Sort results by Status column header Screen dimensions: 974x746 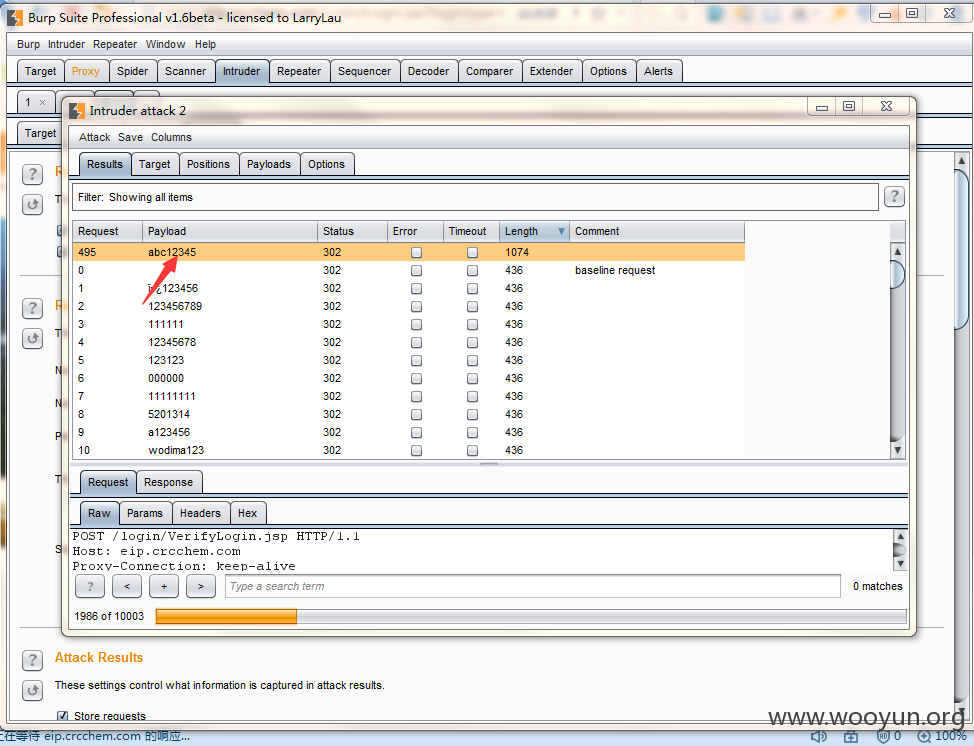352,231
